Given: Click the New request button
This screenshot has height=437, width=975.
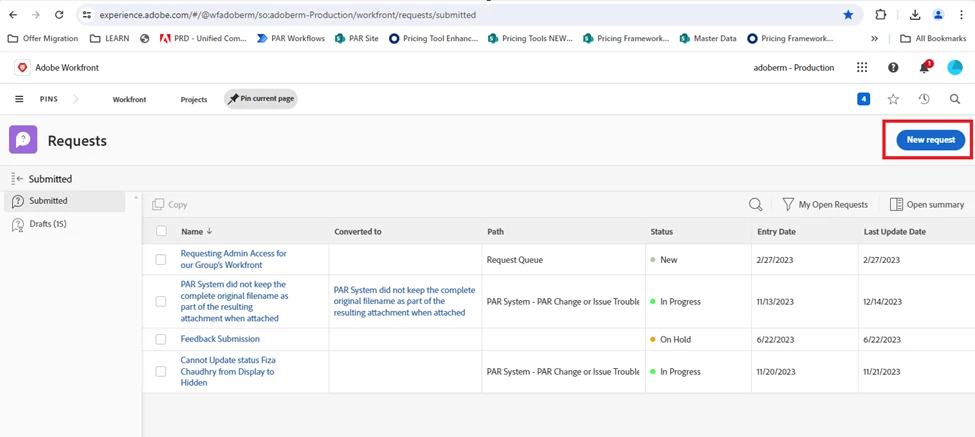Looking at the screenshot, I should pyautogui.click(x=930, y=140).
